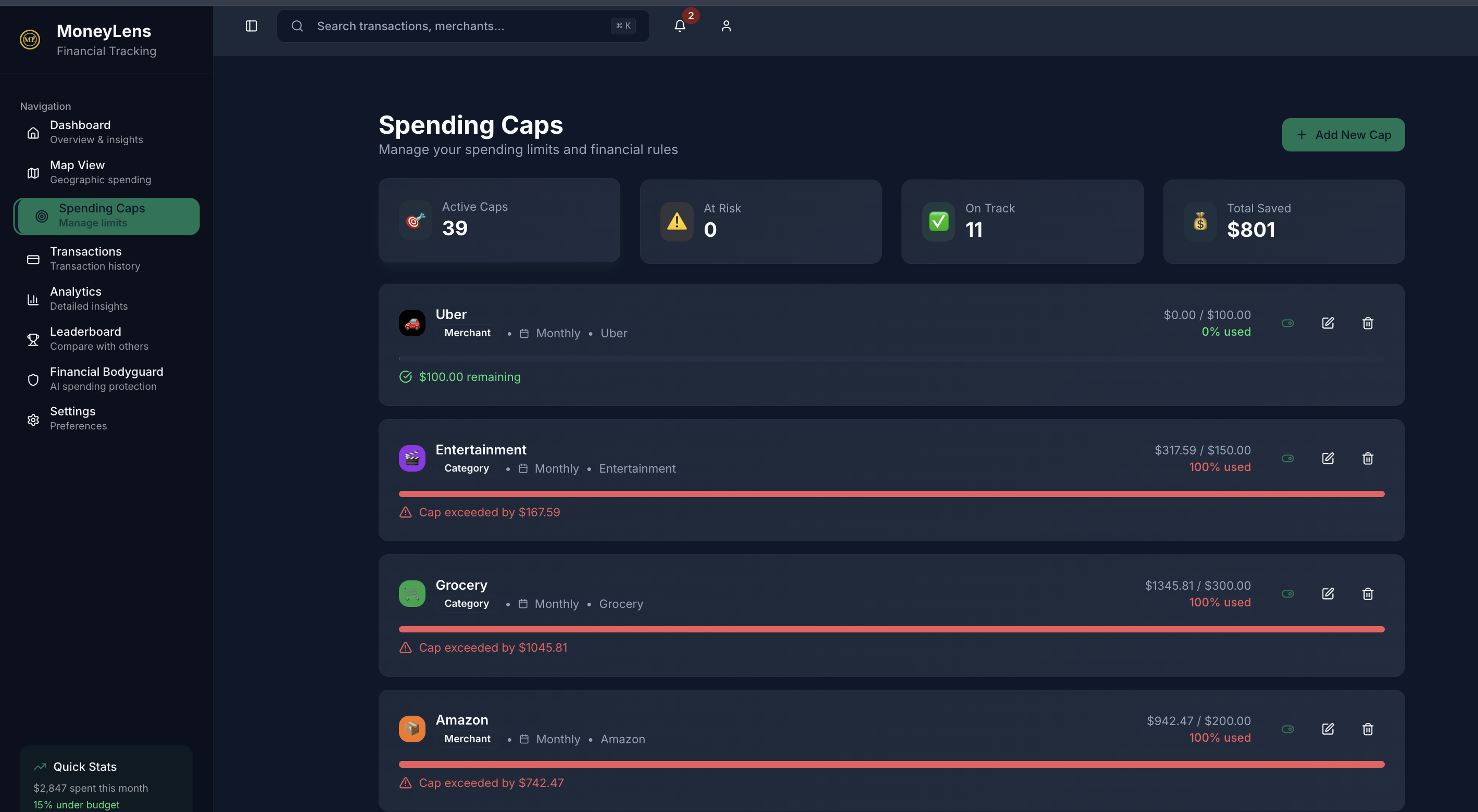Click the Add New Cap button
This screenshot has width=1478, height=812.
click(1343, 135)
